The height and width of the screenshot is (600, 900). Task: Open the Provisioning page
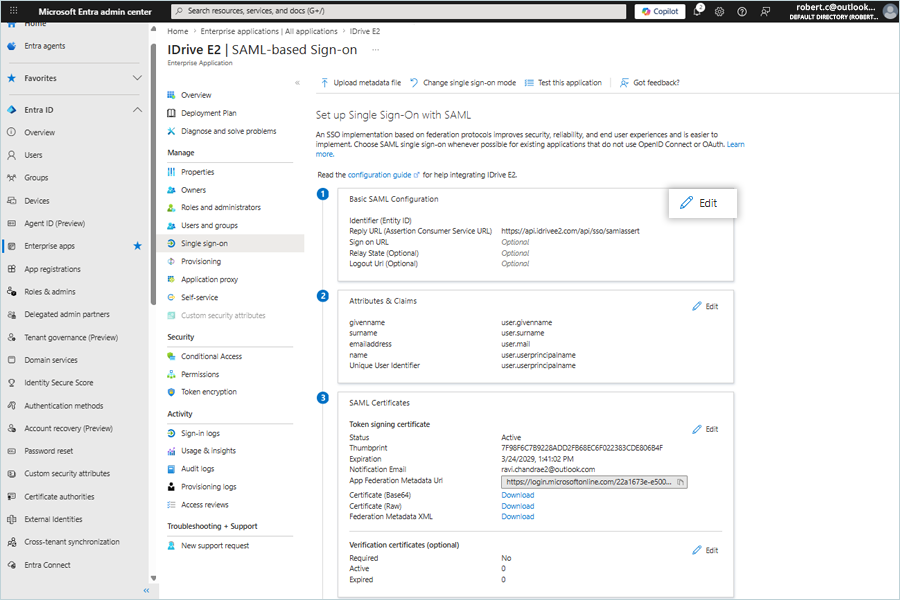[201, 261]
